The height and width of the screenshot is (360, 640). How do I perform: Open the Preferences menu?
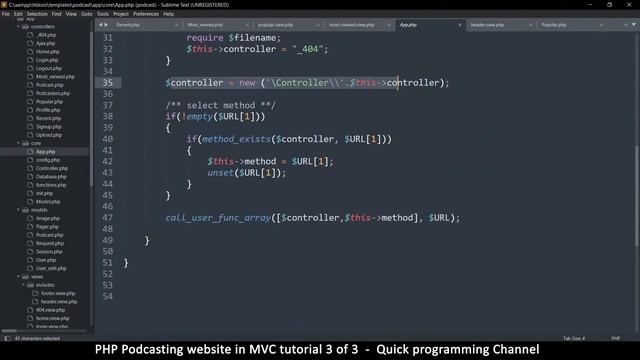pos(146,14)
